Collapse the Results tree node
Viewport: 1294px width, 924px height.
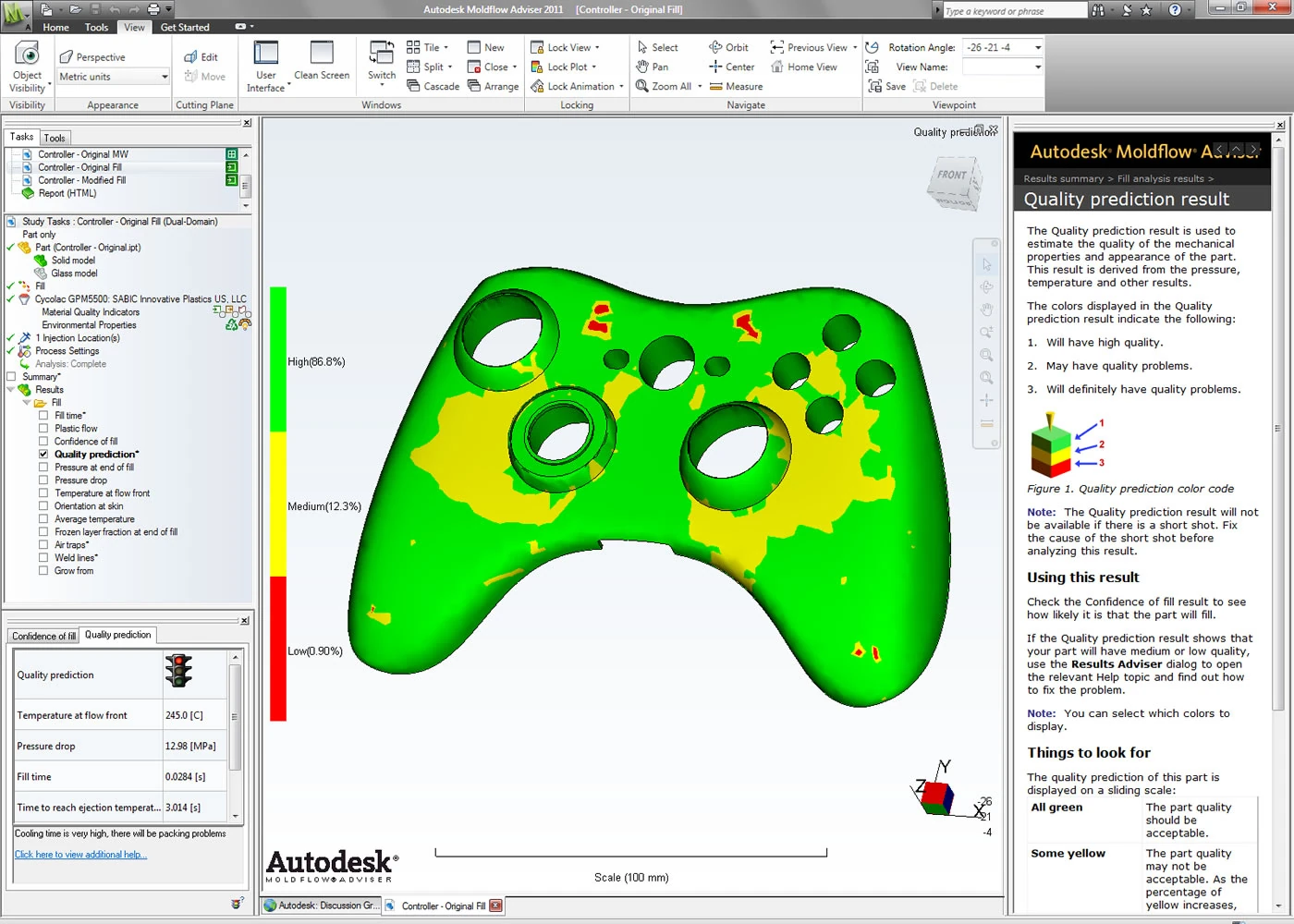pos(12,390)
